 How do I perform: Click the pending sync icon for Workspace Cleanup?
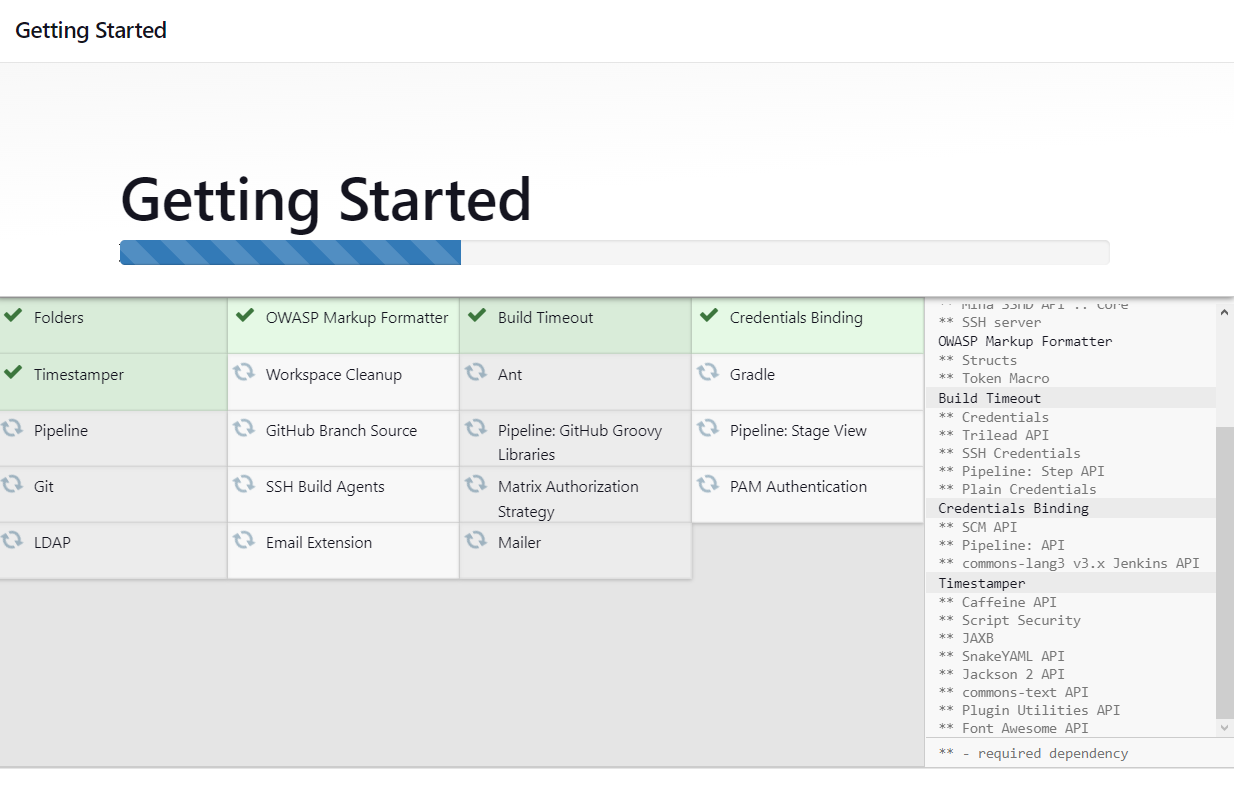point(244,373)
